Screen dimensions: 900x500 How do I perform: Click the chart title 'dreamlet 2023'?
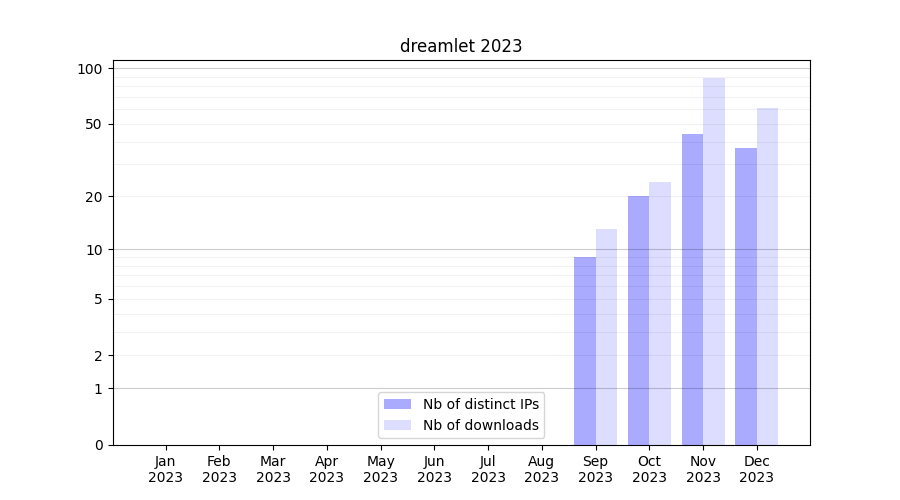(x=461, y=46)
